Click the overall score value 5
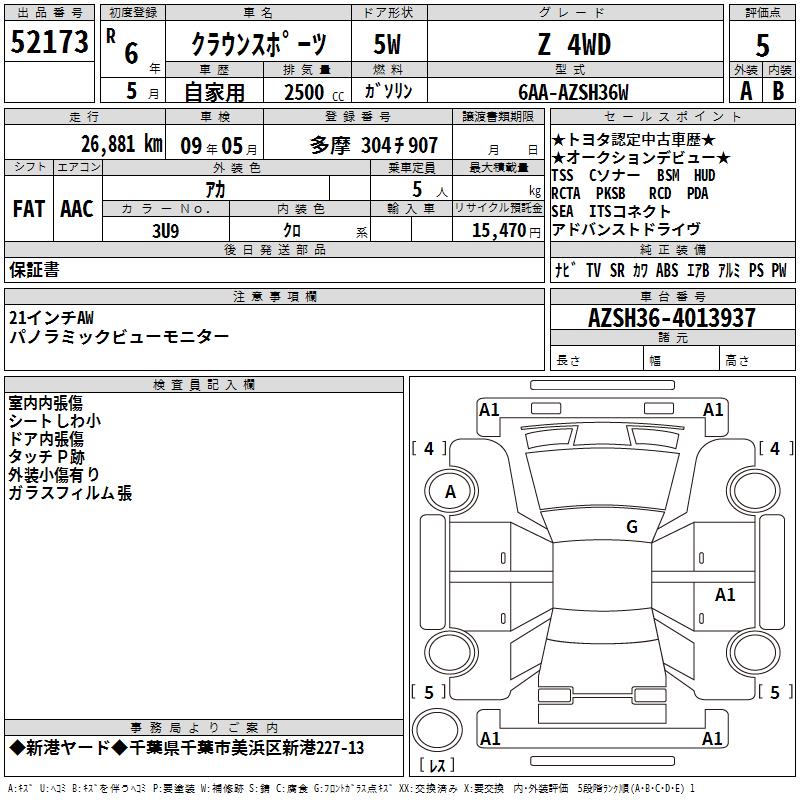 [763, 46]
